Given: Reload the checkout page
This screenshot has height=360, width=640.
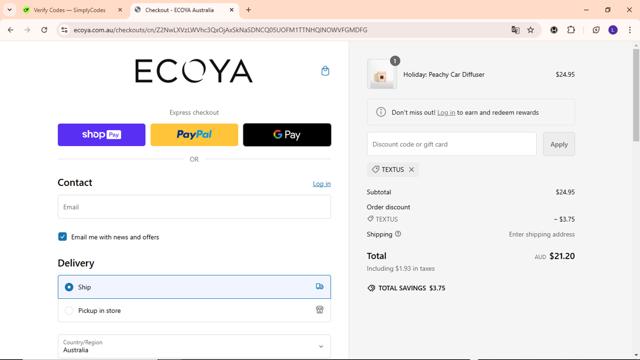Looking at the screenshot, I should 44,30.
